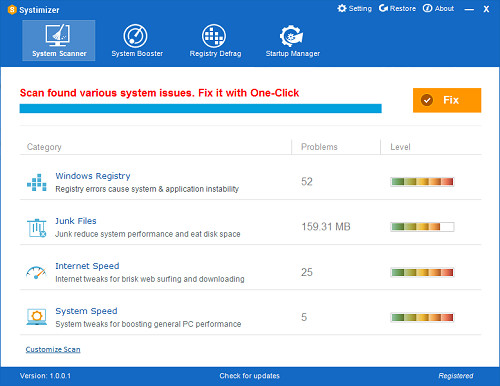
Task: Open the Customize Scan link
Action: [x=53, y=349]
